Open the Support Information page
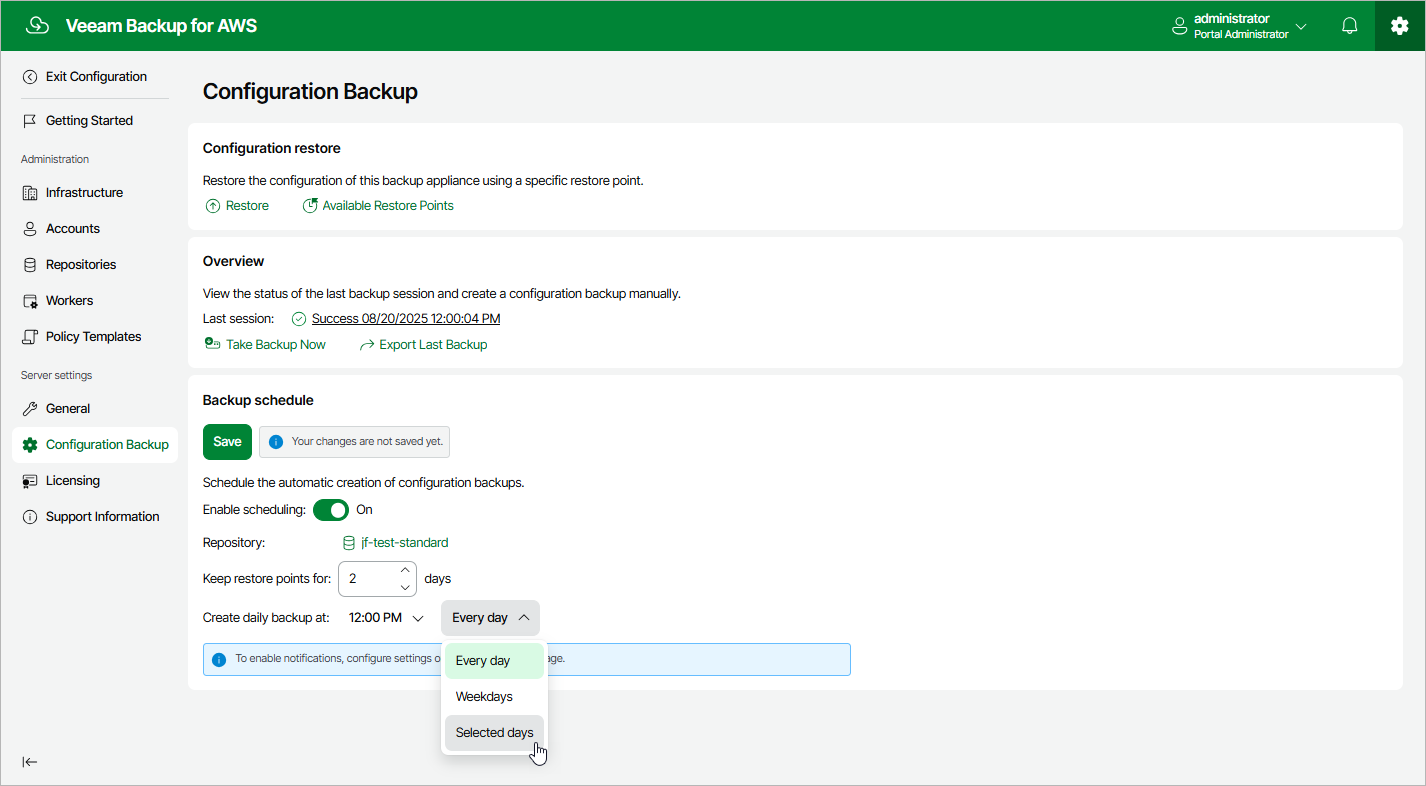The height and width of the screenshot is (786, 1426). coord(102,517)
